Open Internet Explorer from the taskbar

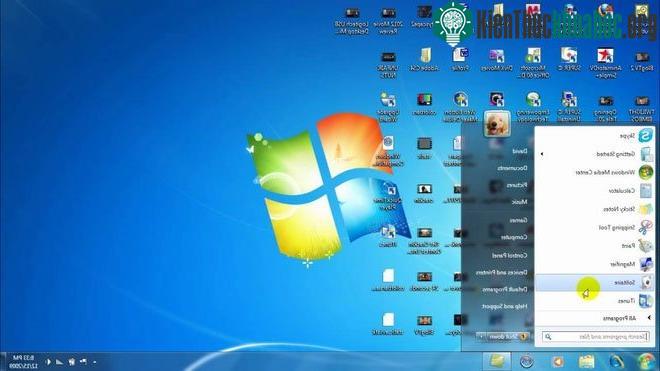point(616,362)
